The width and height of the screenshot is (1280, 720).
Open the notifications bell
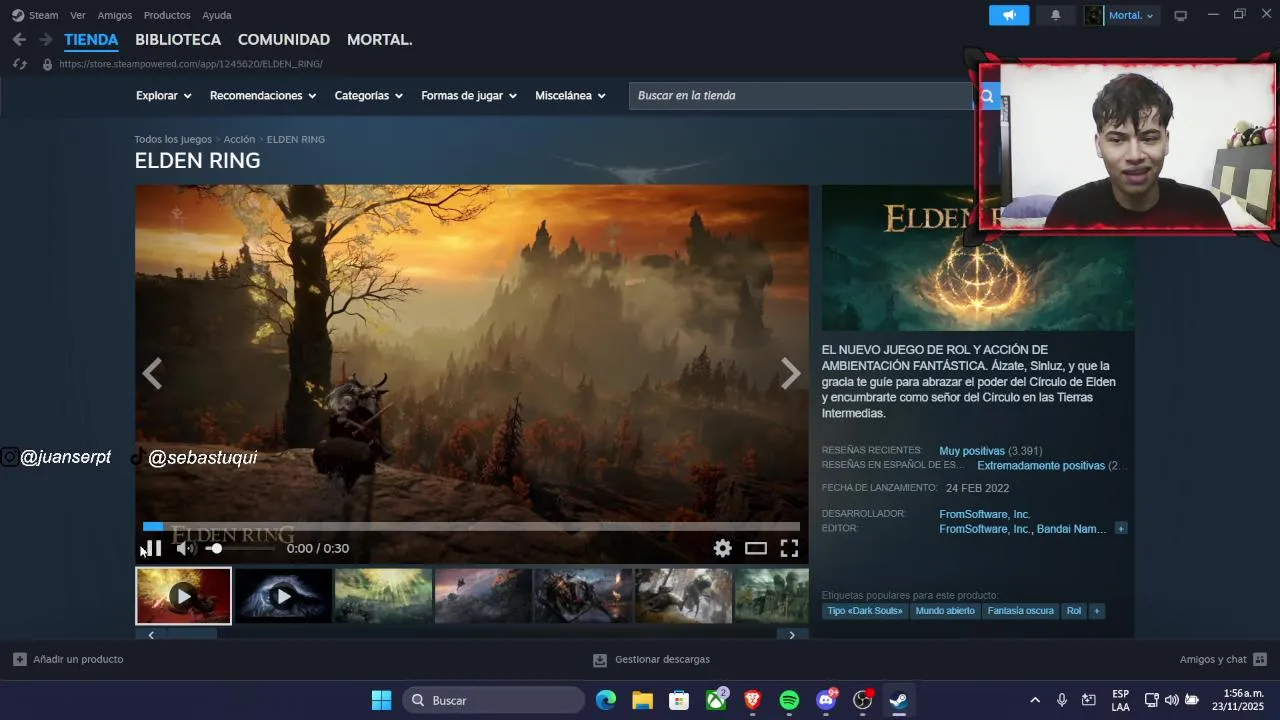click(x=1055, y=15)
